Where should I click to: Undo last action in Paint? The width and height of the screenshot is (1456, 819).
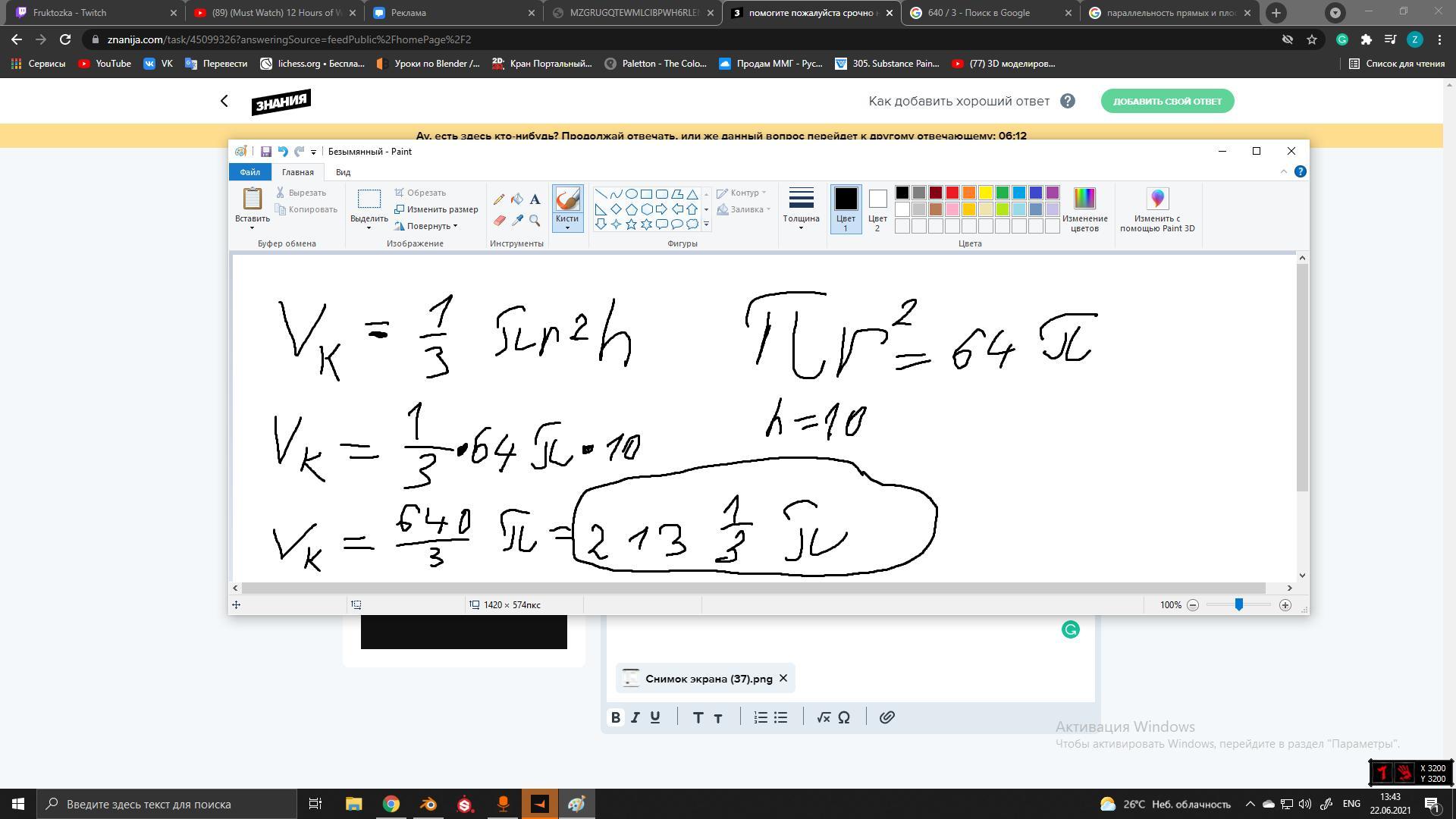[x=282, y=152]
